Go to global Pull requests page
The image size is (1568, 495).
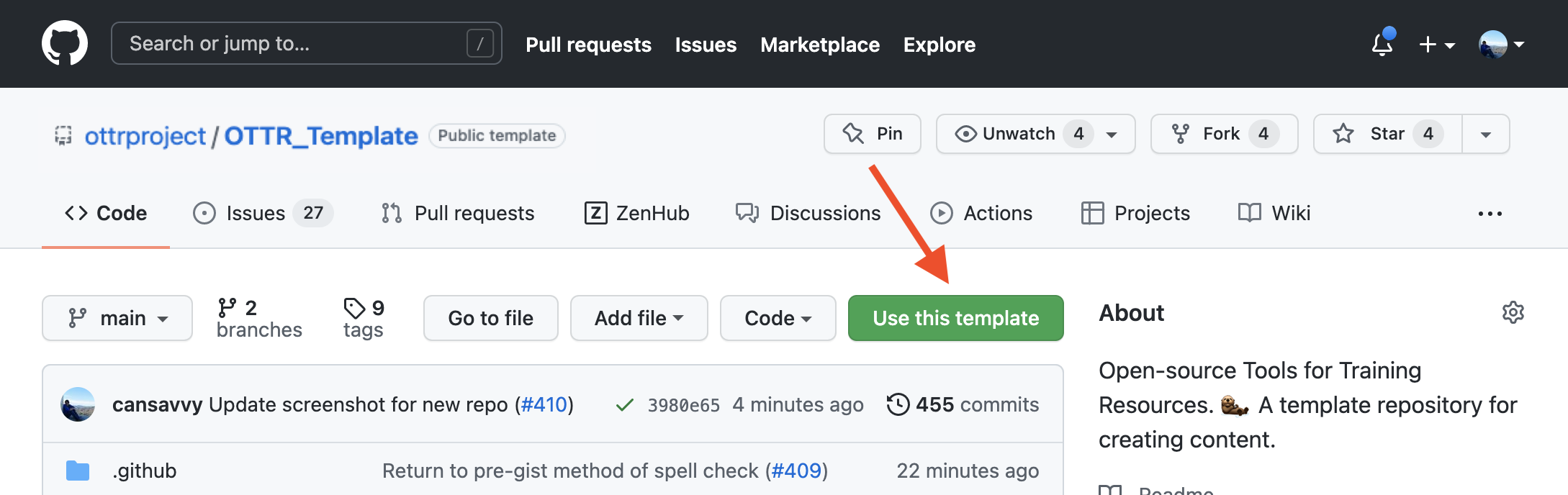(588, 45)
